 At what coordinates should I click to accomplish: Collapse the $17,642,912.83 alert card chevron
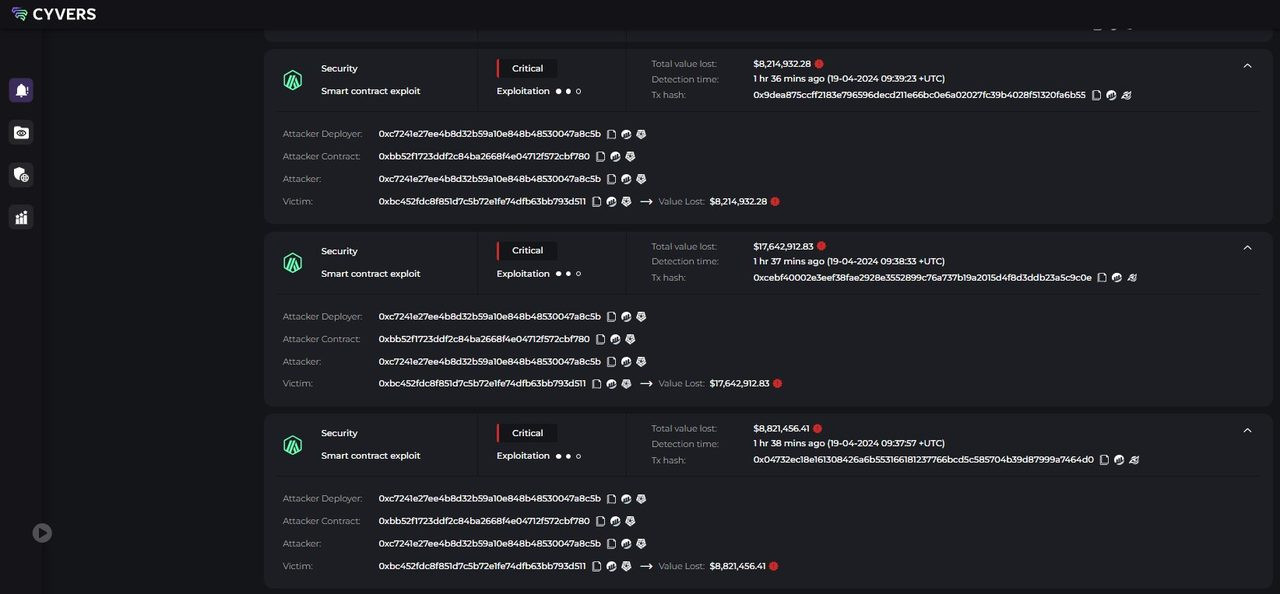1247,247
